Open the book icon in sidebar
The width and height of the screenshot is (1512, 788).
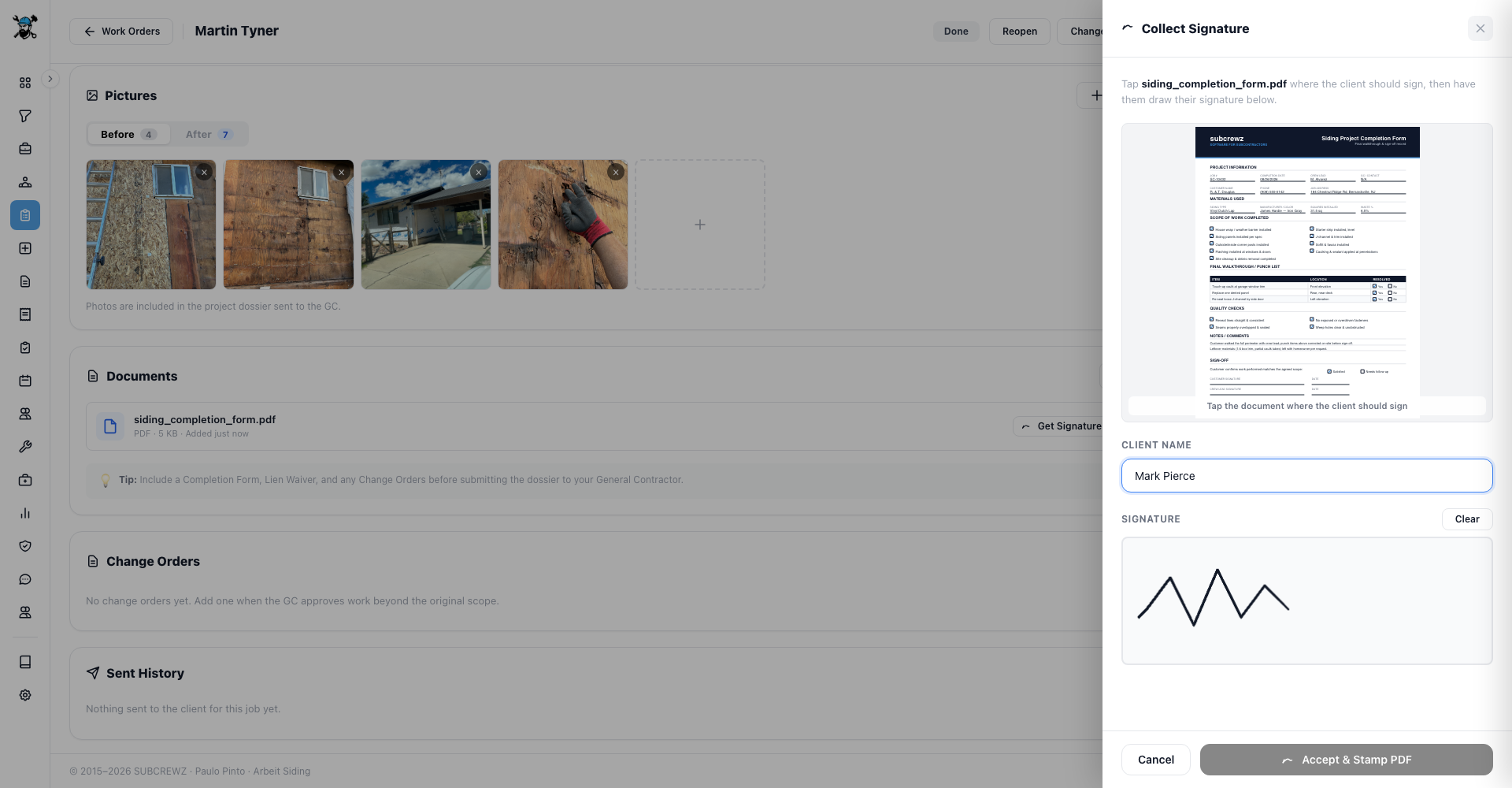point(25,662)
